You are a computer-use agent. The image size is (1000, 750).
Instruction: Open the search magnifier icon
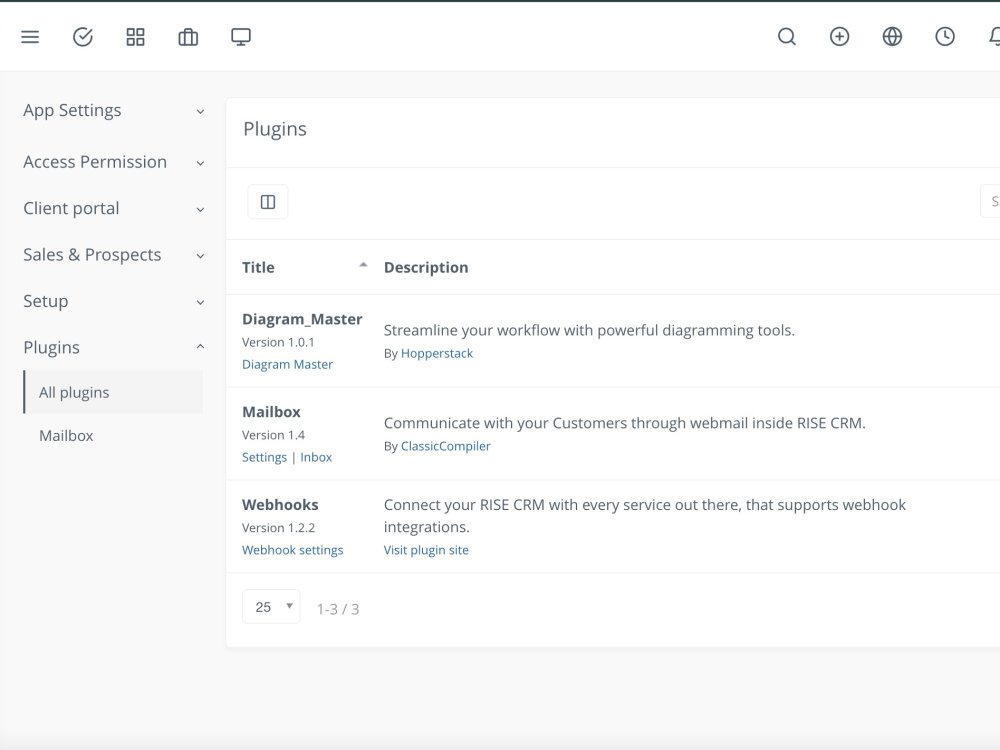tap(787, 37)
